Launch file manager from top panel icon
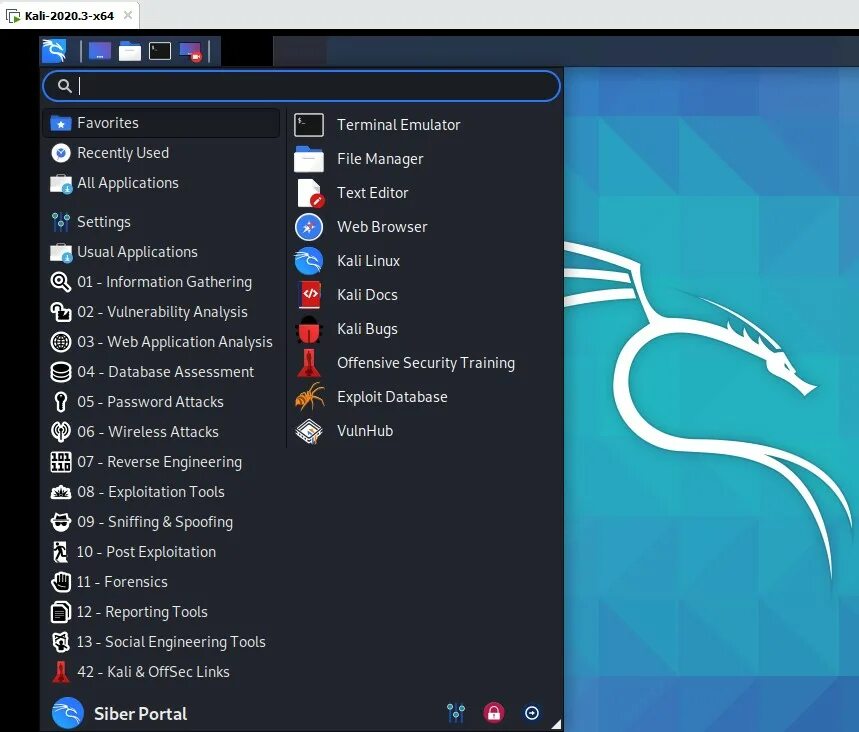This screenshot has height=732, width=859. coord(130,52)
